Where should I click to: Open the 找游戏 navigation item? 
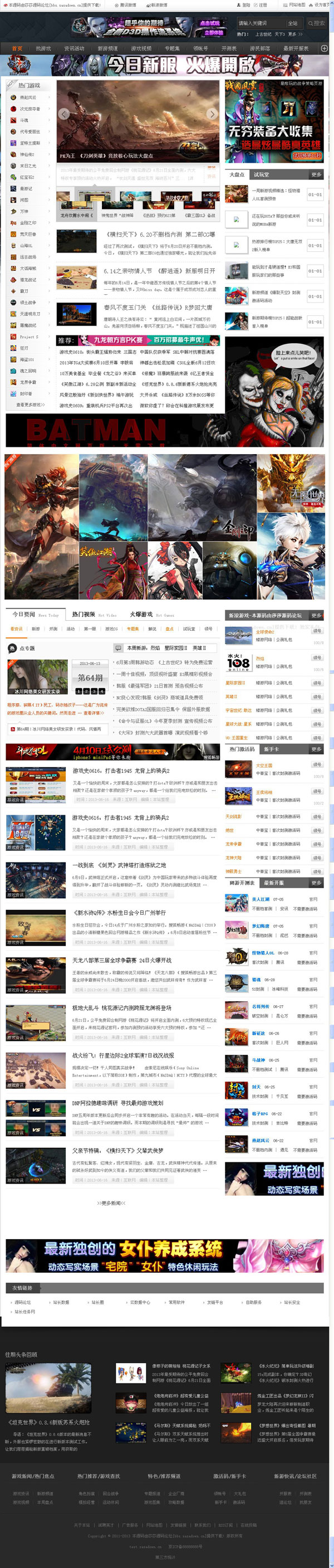pyautogui.click(x=43, y=48)
